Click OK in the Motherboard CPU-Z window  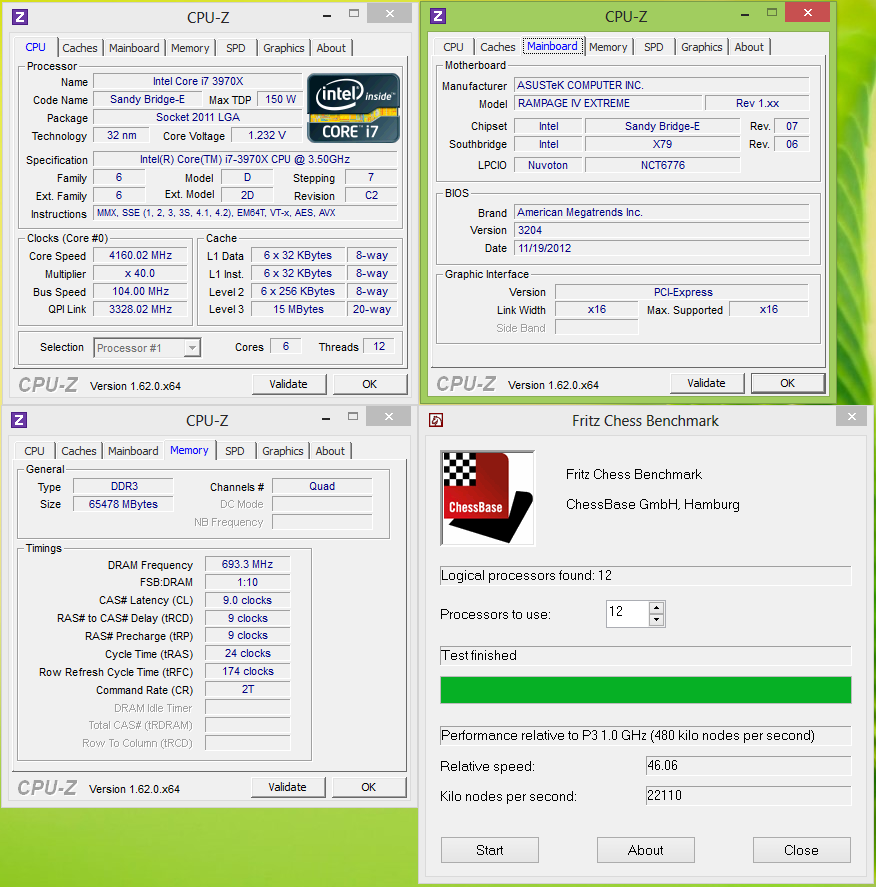(x=787, y=383)
